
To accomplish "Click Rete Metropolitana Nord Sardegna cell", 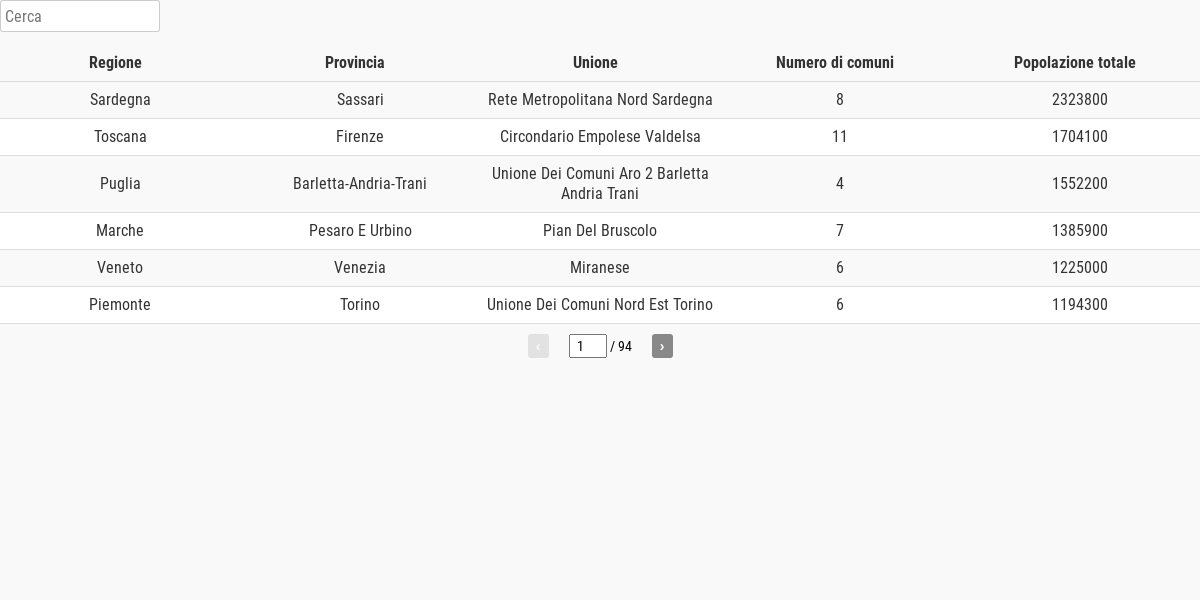I will [x=600, y=100].
